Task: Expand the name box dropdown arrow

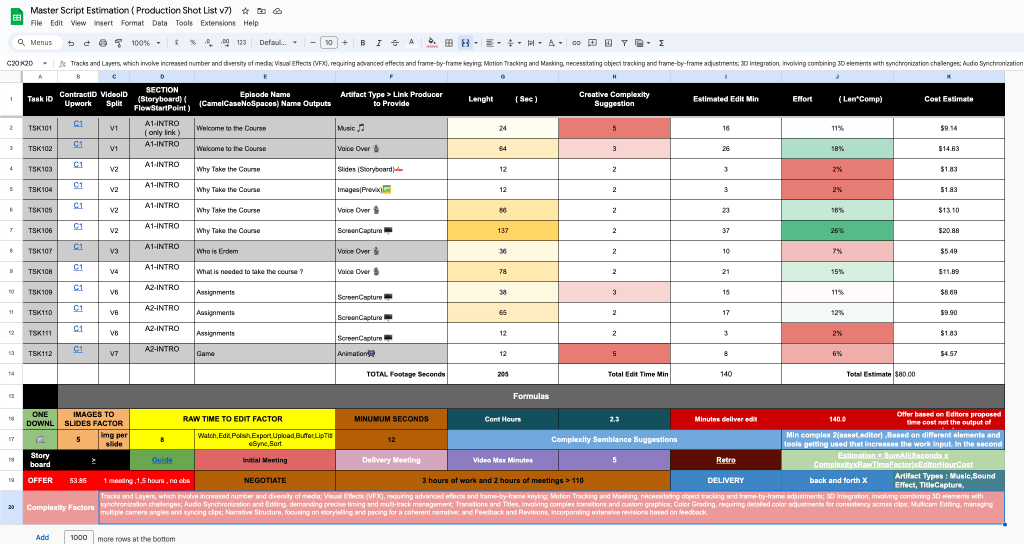Action: point(44,63)
